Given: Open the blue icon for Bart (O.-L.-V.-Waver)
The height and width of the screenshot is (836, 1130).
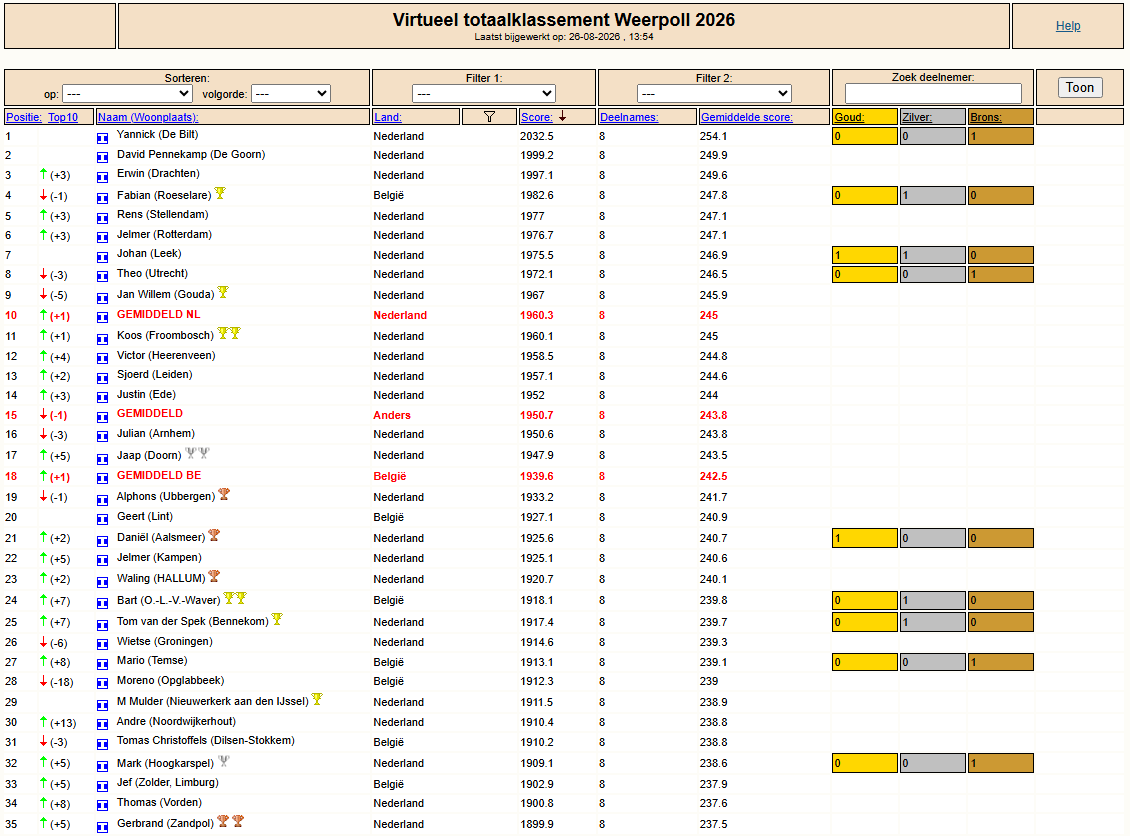Looking at the screenshot, I should pyautogui.click(x=102, y=602).
